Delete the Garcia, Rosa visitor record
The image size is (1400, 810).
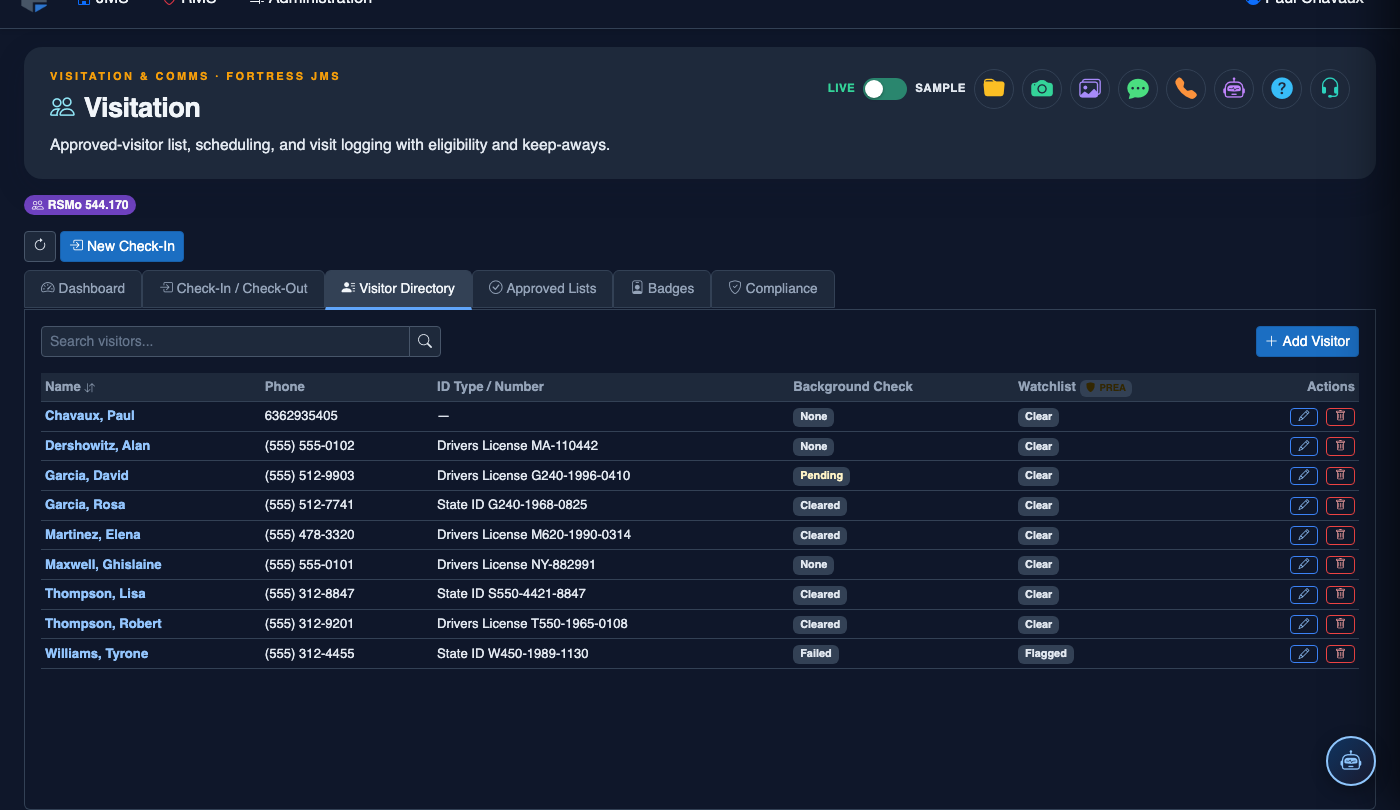1340,505
